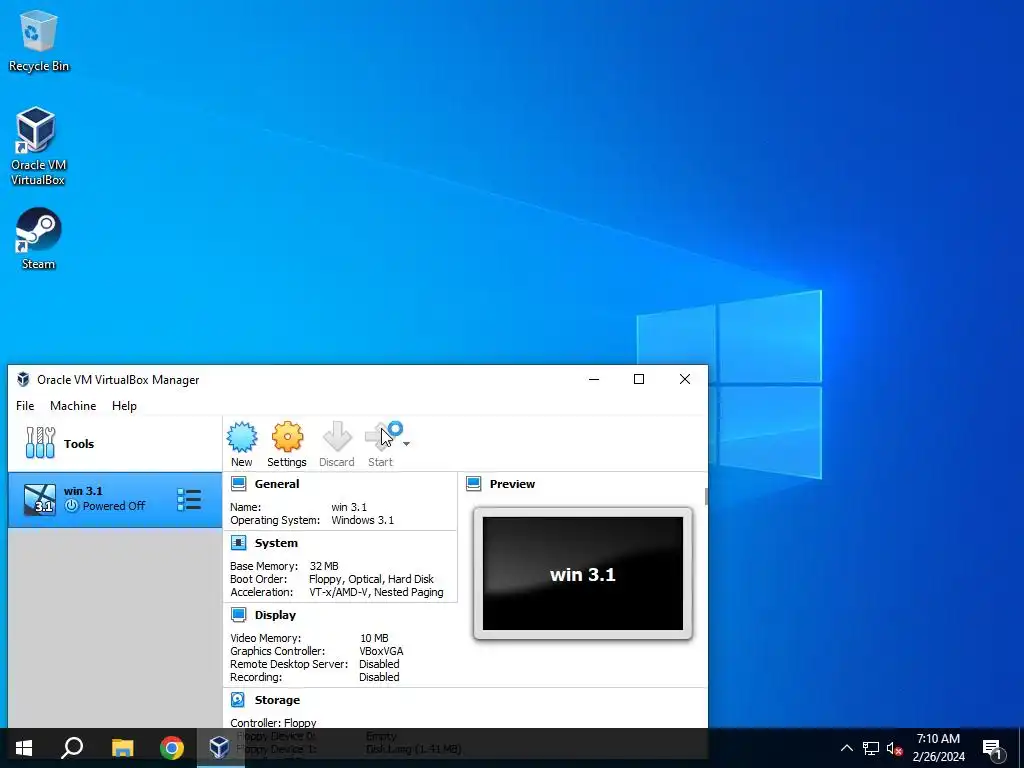Click the Display section screen icon
The width and height of the screenshot is (1024, 768).
[238, 615]
